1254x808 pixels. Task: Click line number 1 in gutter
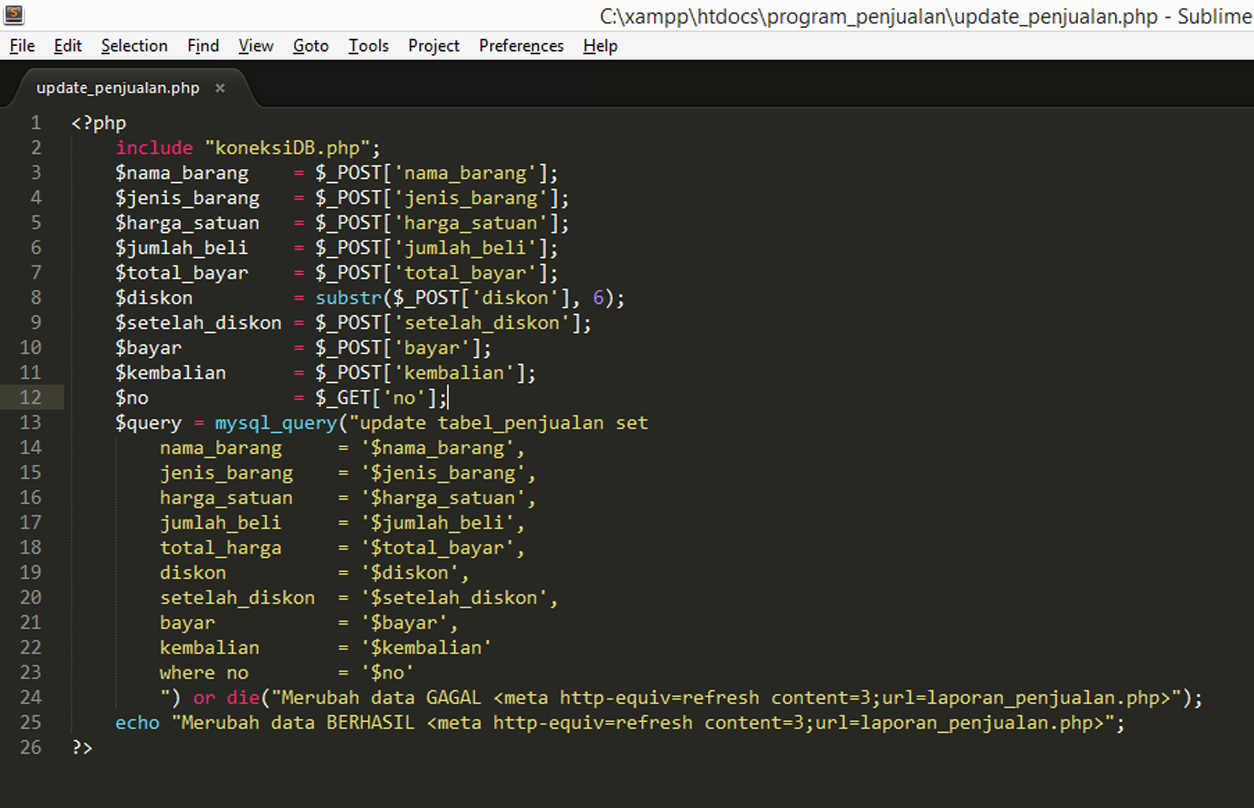coord(36,123)
